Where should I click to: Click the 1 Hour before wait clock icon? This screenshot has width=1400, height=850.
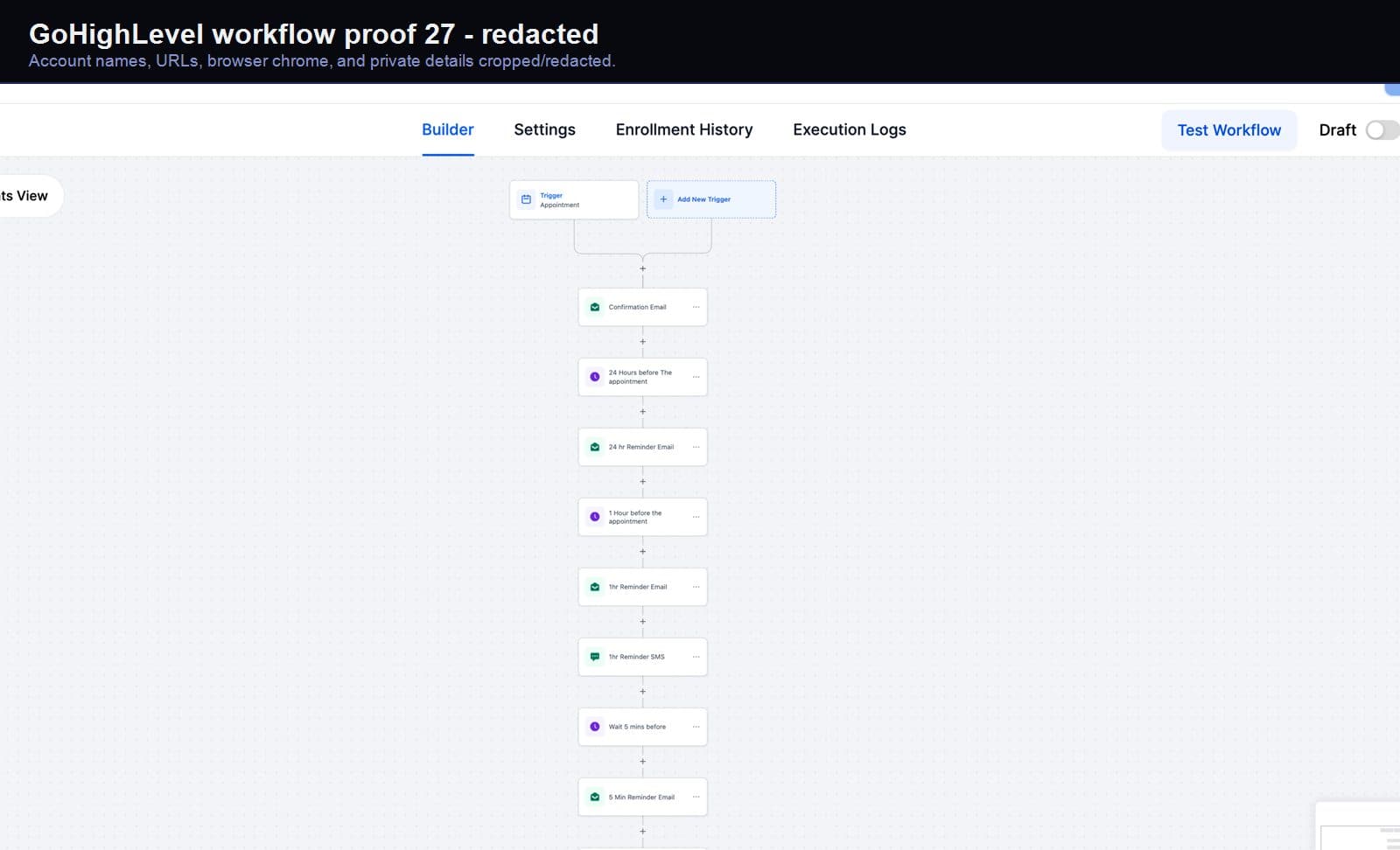(x=595, y=517)
